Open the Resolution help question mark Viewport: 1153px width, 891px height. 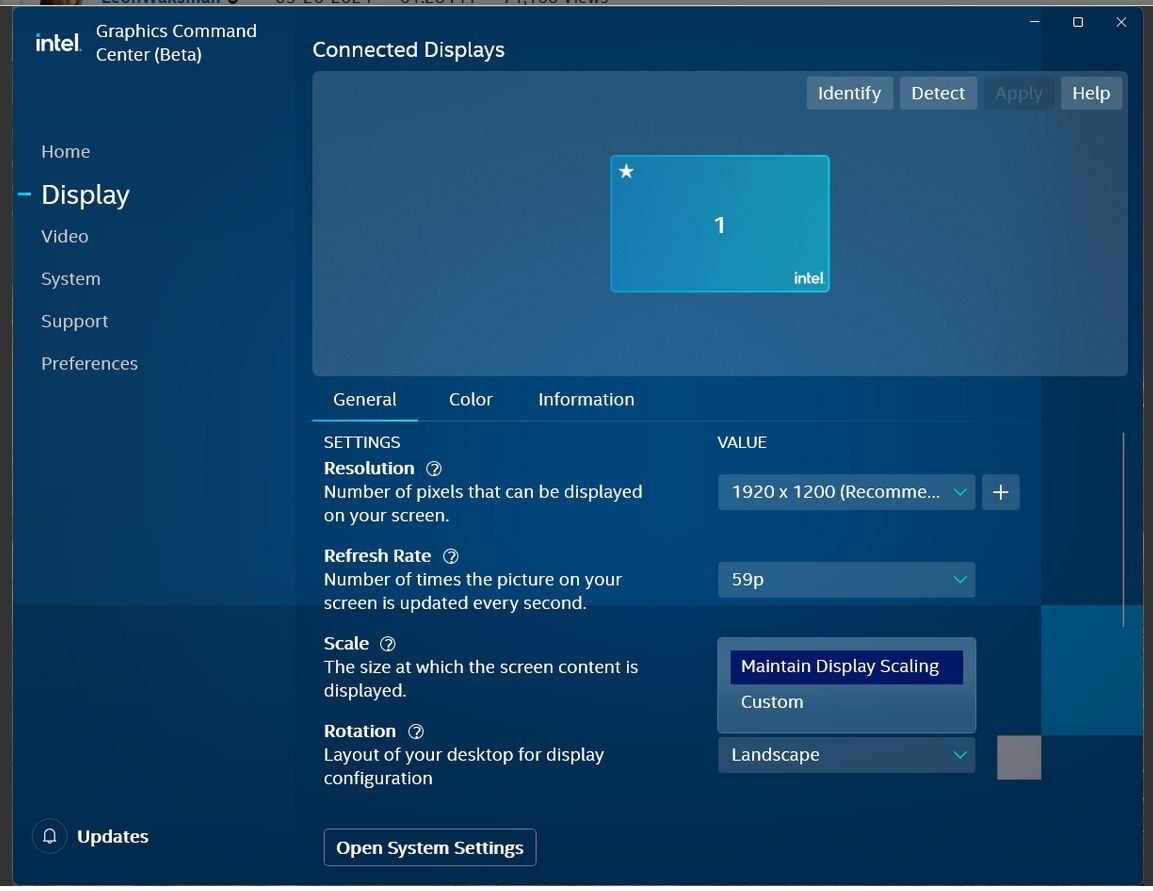coord(434,469)
